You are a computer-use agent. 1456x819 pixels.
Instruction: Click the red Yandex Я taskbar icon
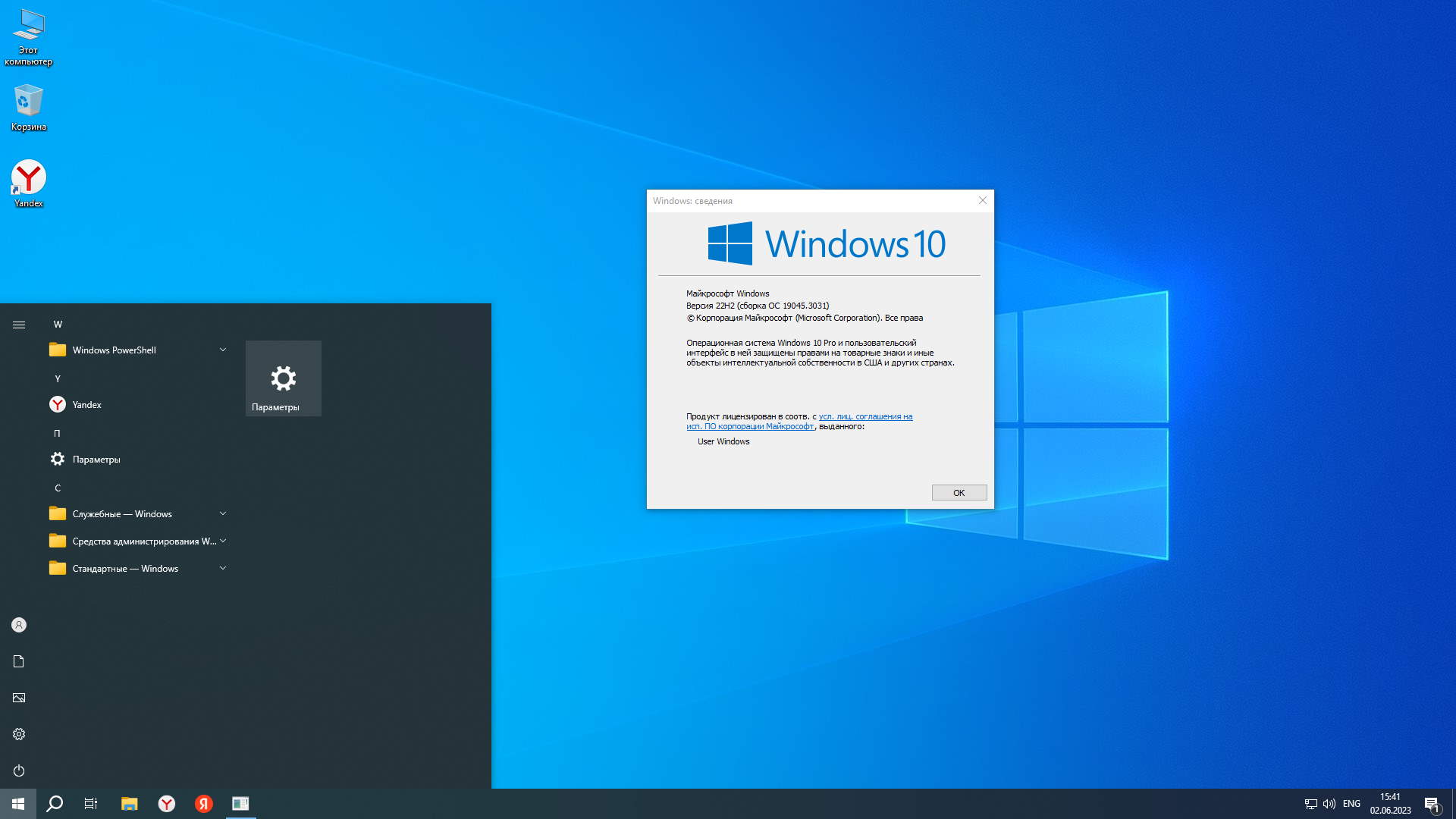click(203, 804)
